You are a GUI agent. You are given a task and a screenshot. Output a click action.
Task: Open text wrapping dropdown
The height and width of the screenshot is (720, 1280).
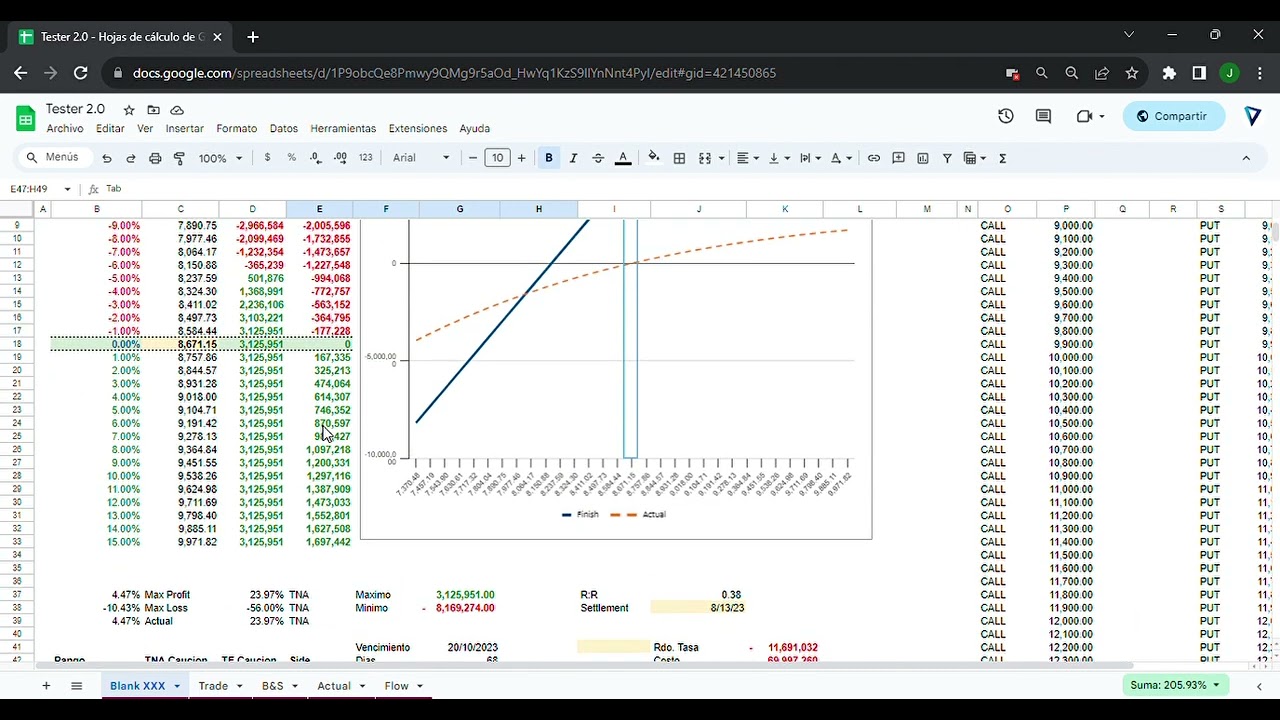pyautogui.click(x=811, y=158)
